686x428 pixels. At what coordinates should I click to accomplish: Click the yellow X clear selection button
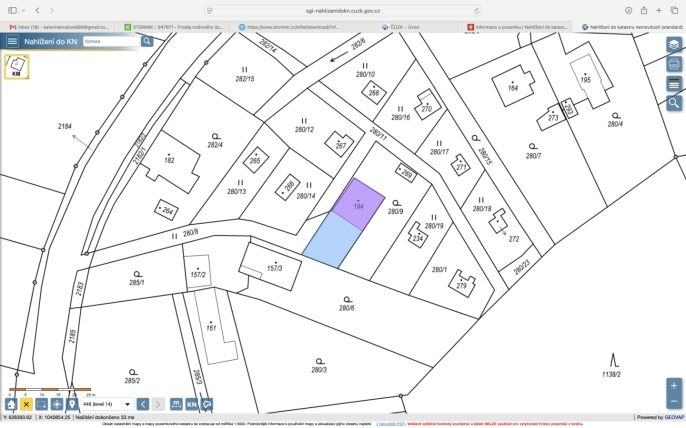pyautogui.click(x=26, y=404)
